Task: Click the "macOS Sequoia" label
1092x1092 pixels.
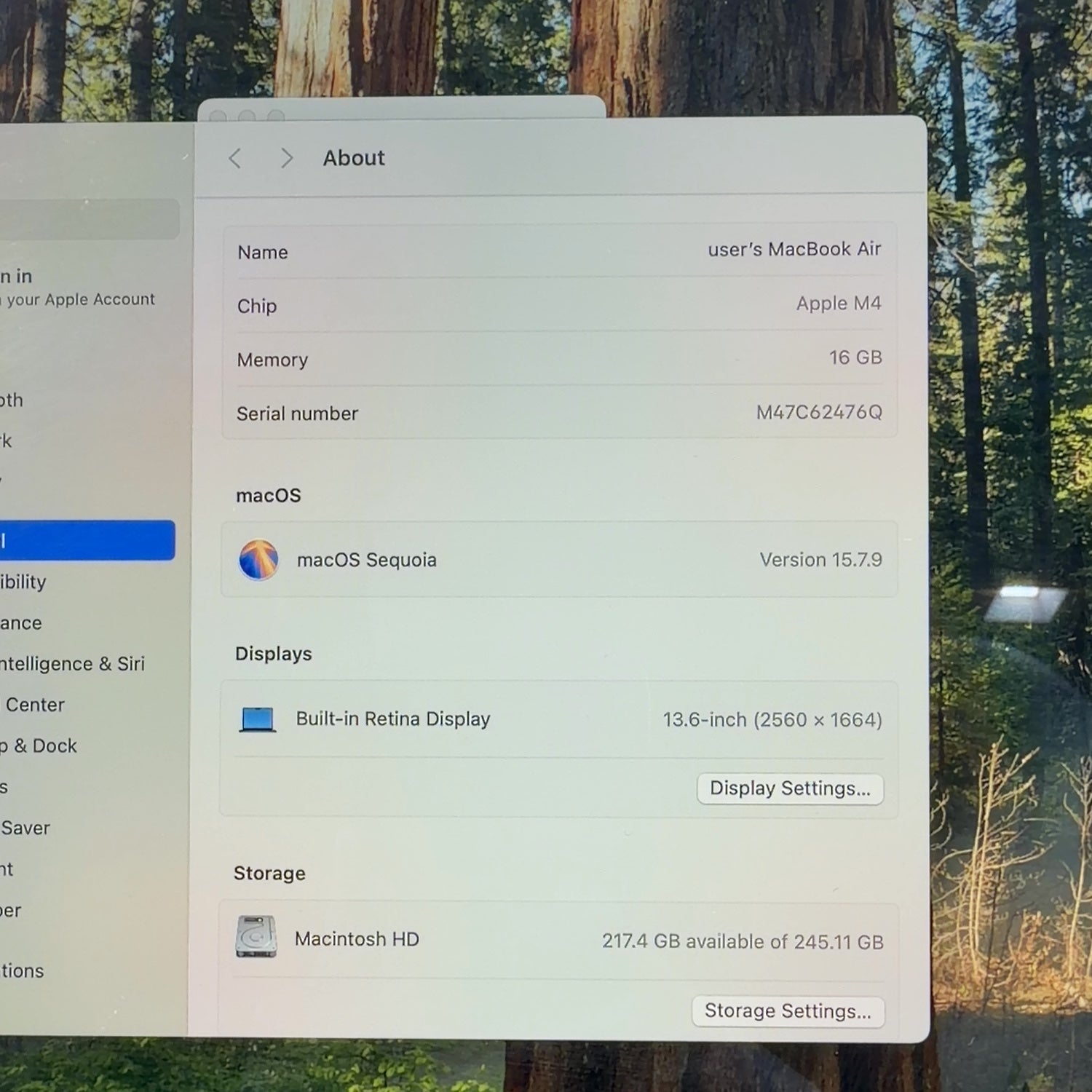Action: tap(367, 560)
